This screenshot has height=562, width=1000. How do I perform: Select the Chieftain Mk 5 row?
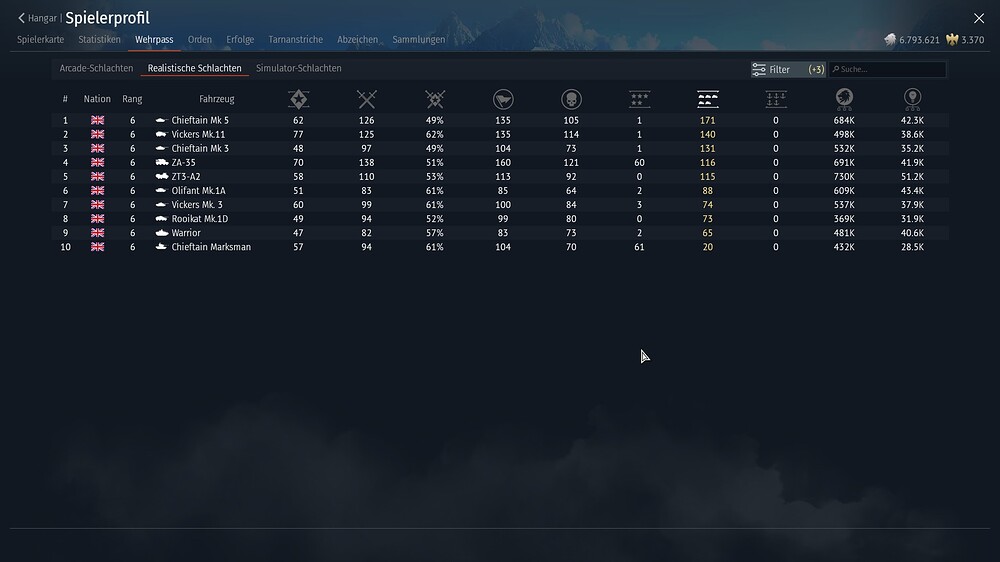coord(200,120)
